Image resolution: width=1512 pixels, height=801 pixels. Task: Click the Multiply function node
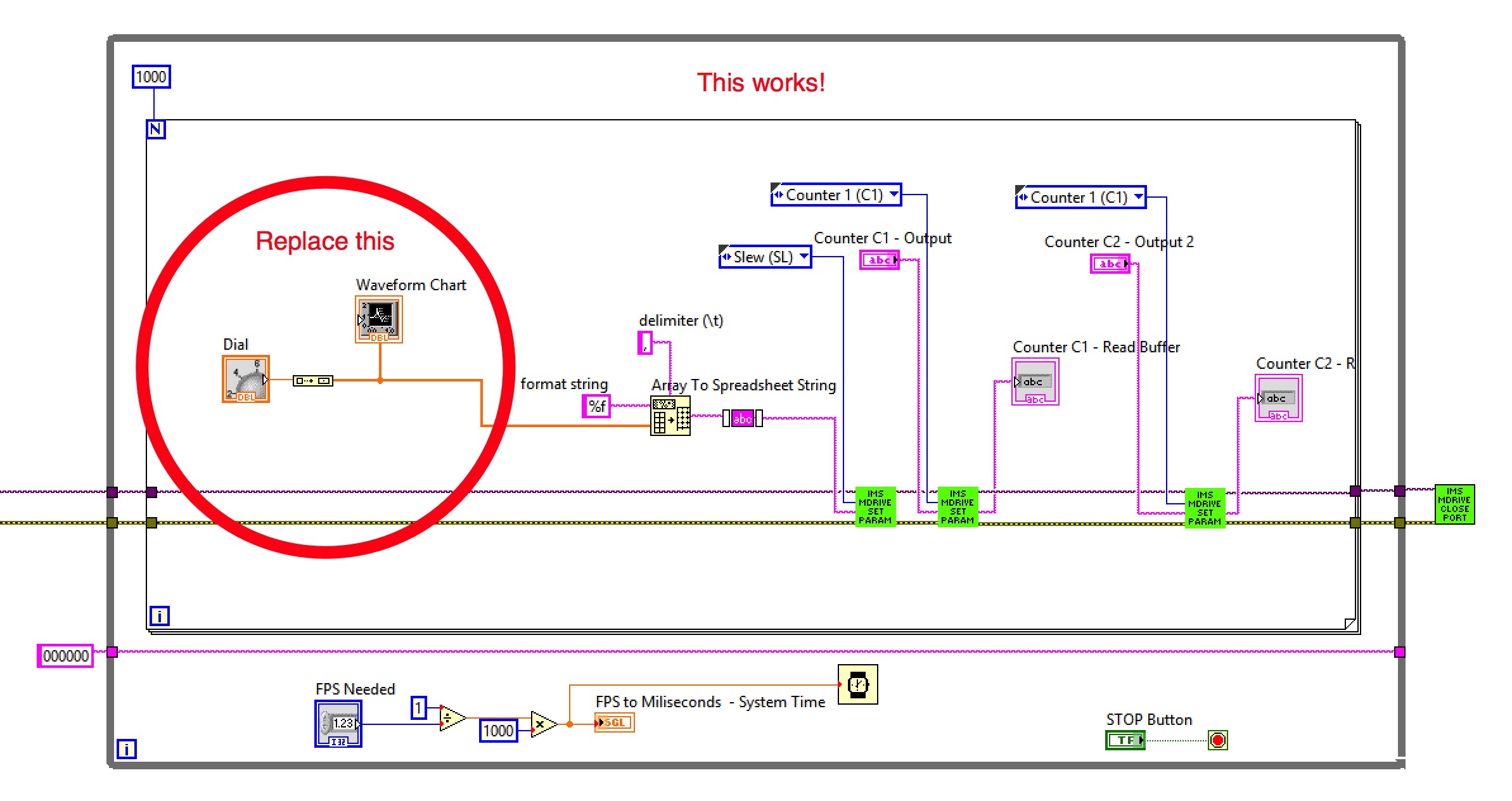click(x=544, y=724)
